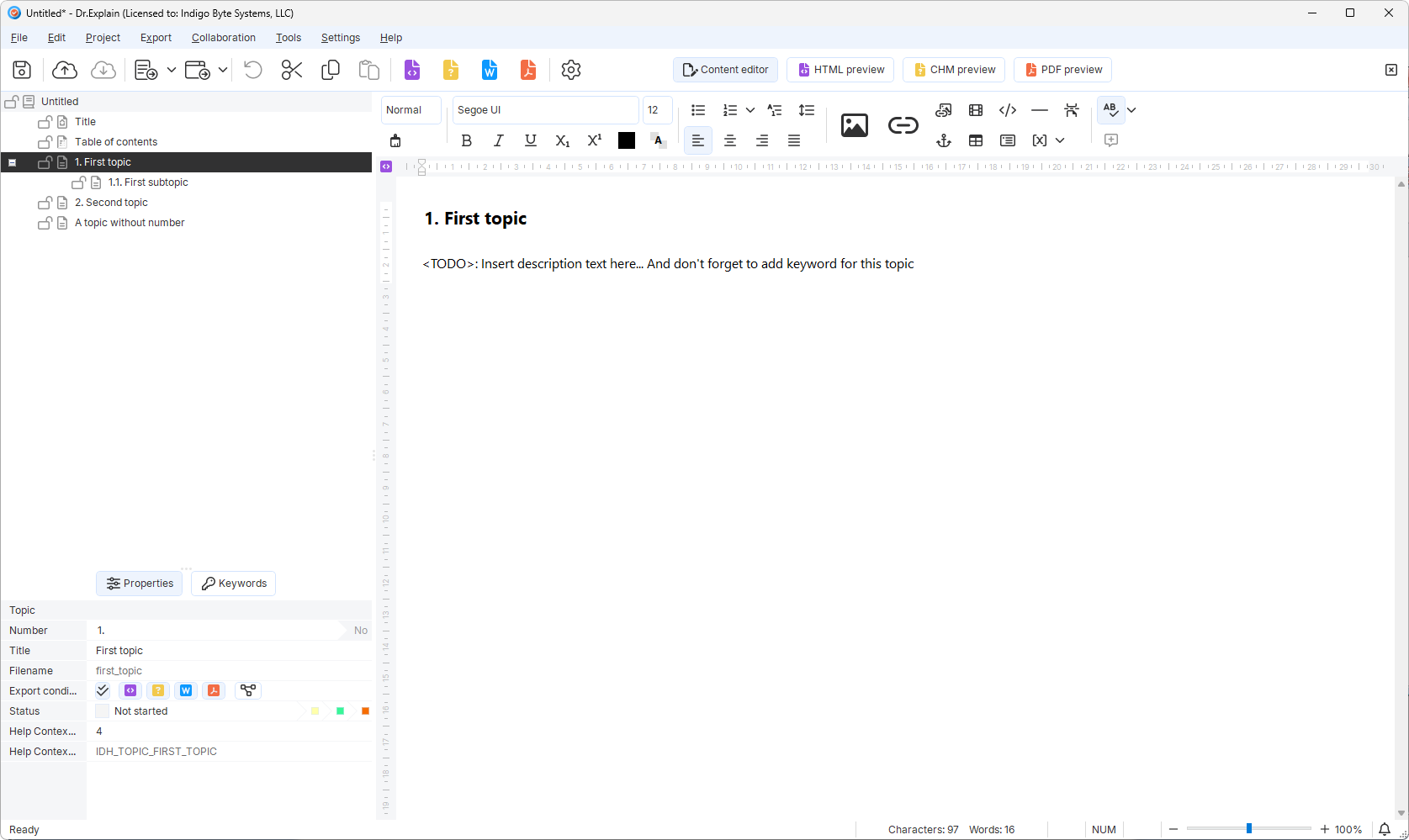Switch to CHM preview mode
Screen dimensions: 1409x840
pyautogui.click(x=954, y=70)
